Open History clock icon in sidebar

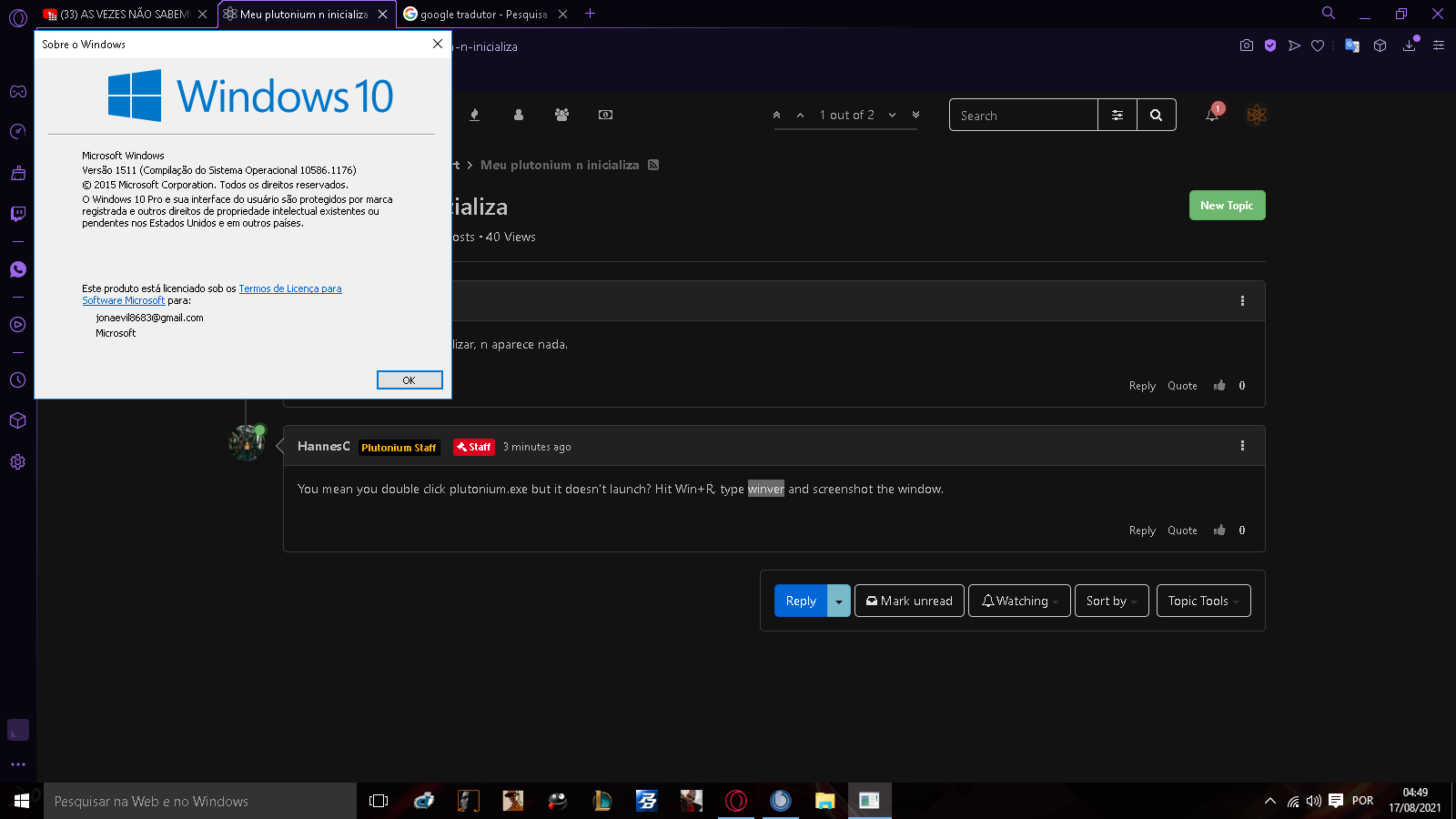pyautogui.click(x=18, y=380)
